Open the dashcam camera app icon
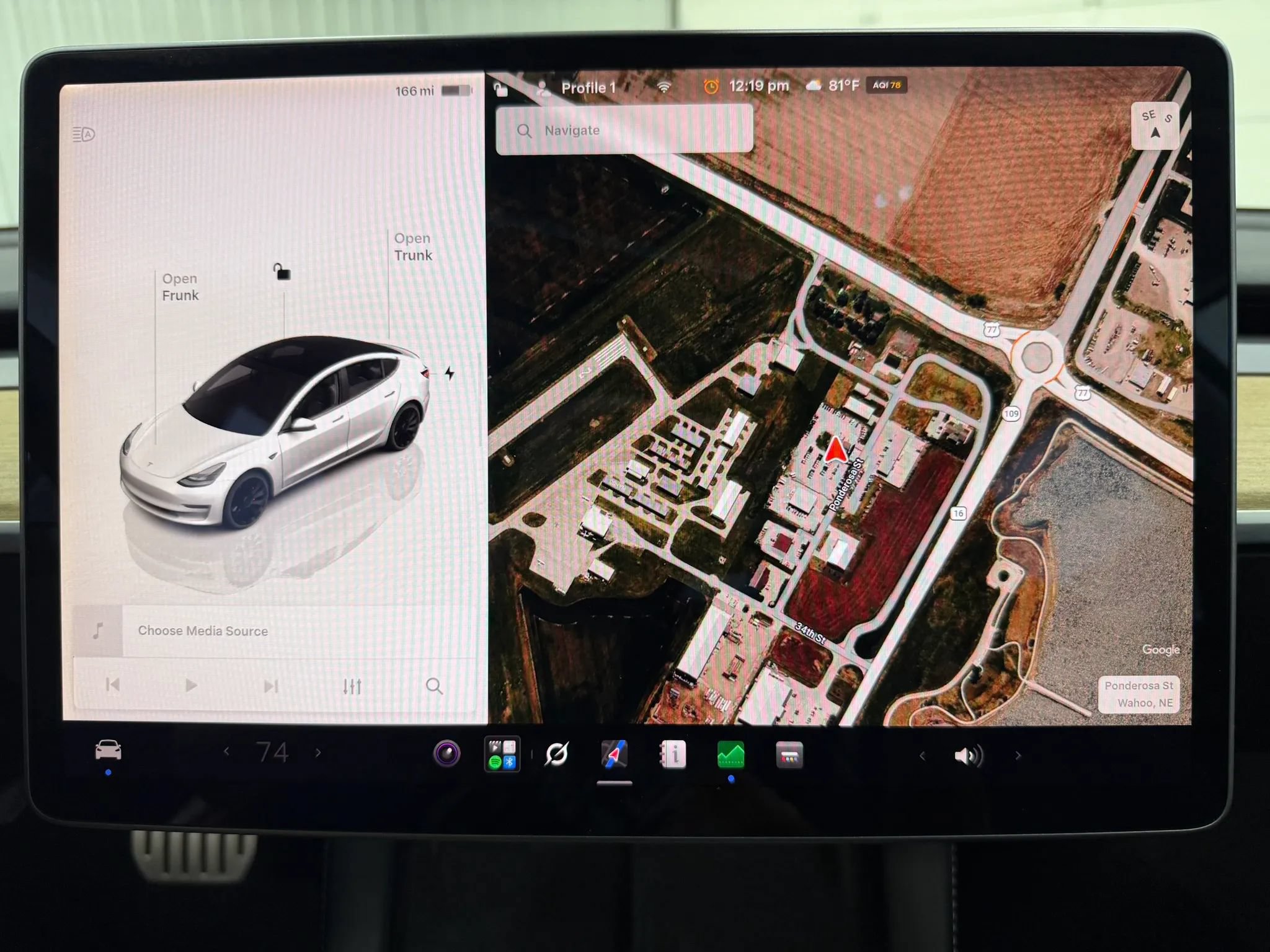The image size is (1270, 952). (x=446, y=754)
